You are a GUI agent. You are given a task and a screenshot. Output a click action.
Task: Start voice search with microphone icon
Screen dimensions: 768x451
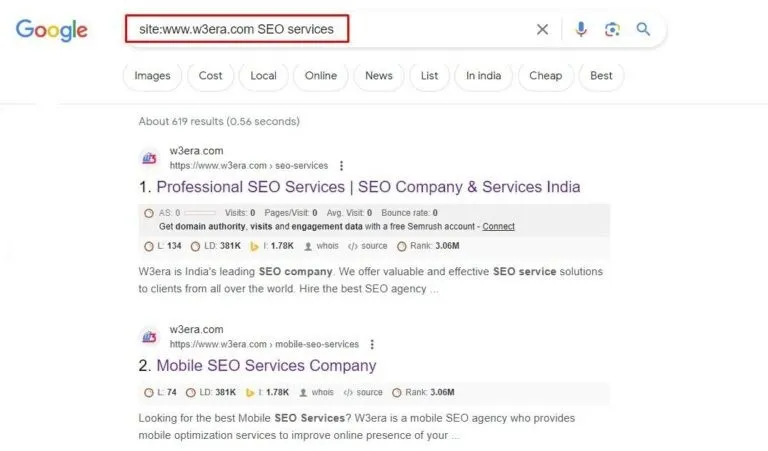[x=581, y=29]
